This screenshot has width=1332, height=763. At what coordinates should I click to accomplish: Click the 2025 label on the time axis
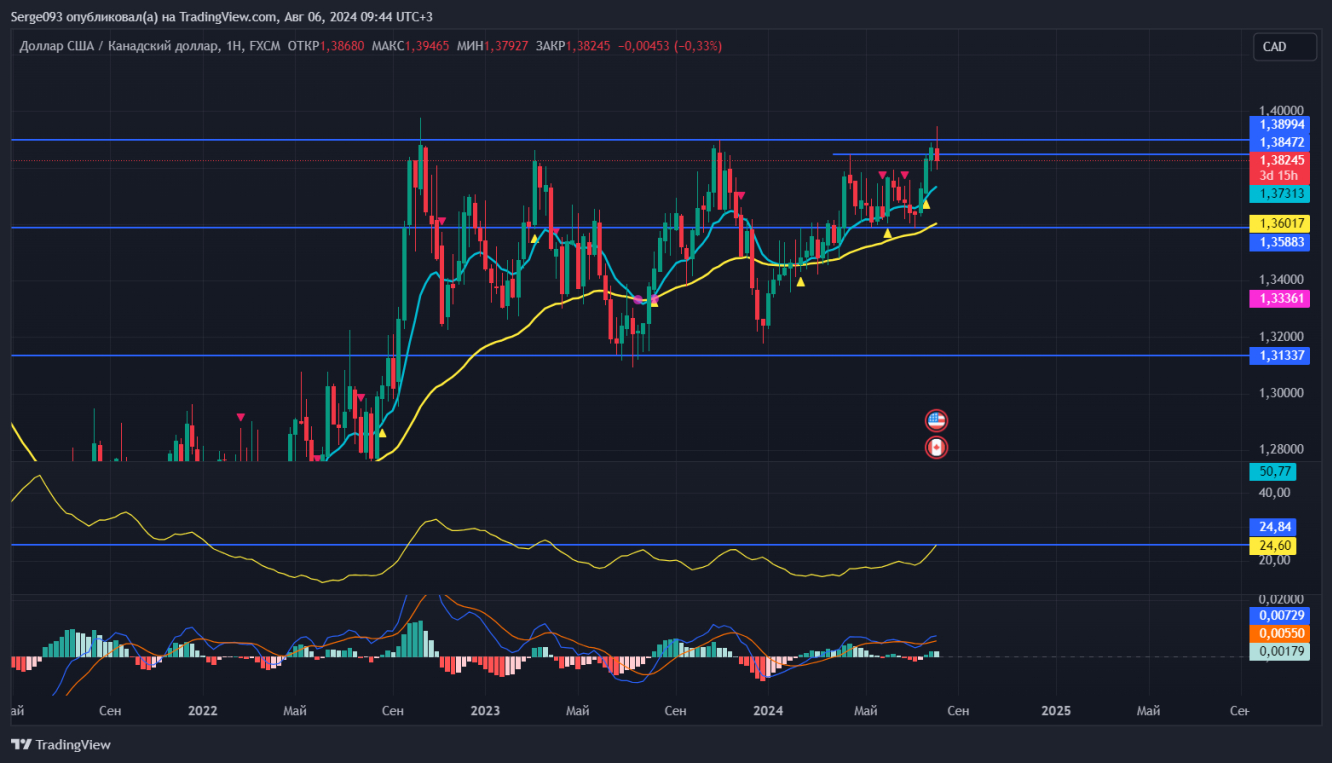(1056, 711)
